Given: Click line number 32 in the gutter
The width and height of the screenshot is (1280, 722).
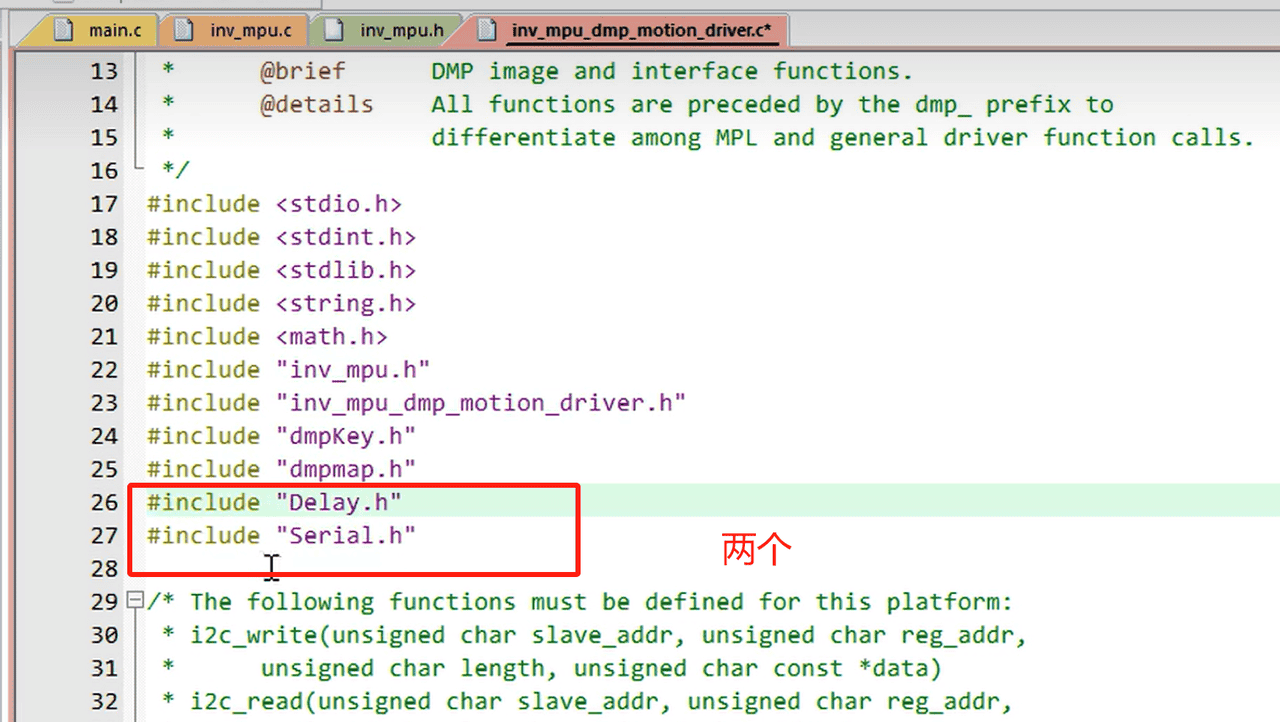Looking at the screenshot, I should click(104, 701).
